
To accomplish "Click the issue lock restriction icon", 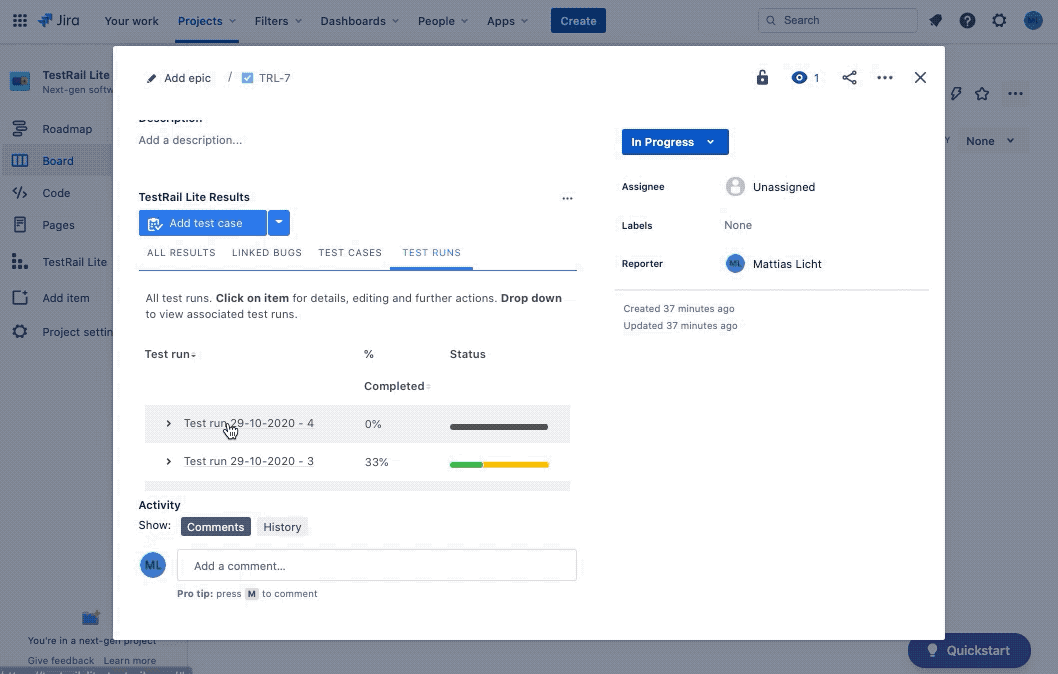I will (x=762, y=78).
